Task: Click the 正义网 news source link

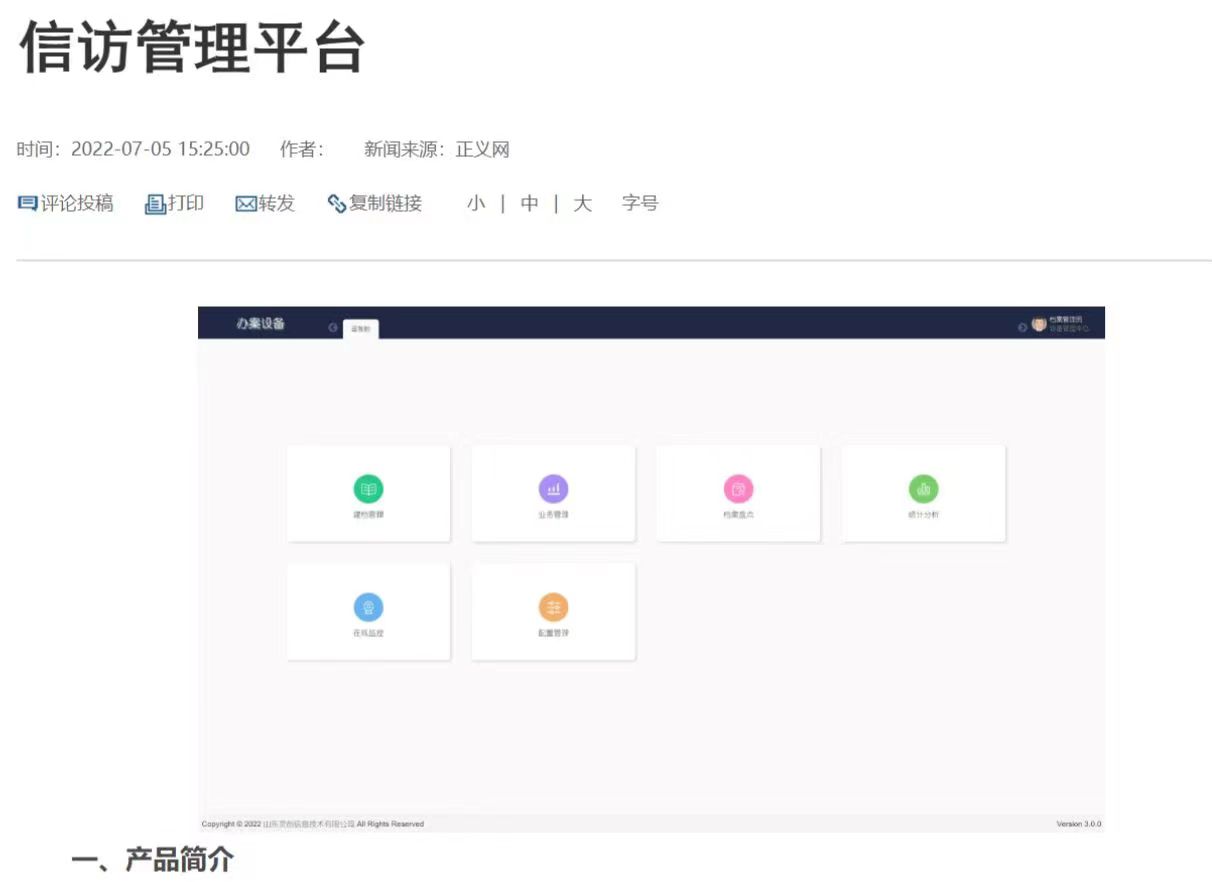Action: coord(483,150)
